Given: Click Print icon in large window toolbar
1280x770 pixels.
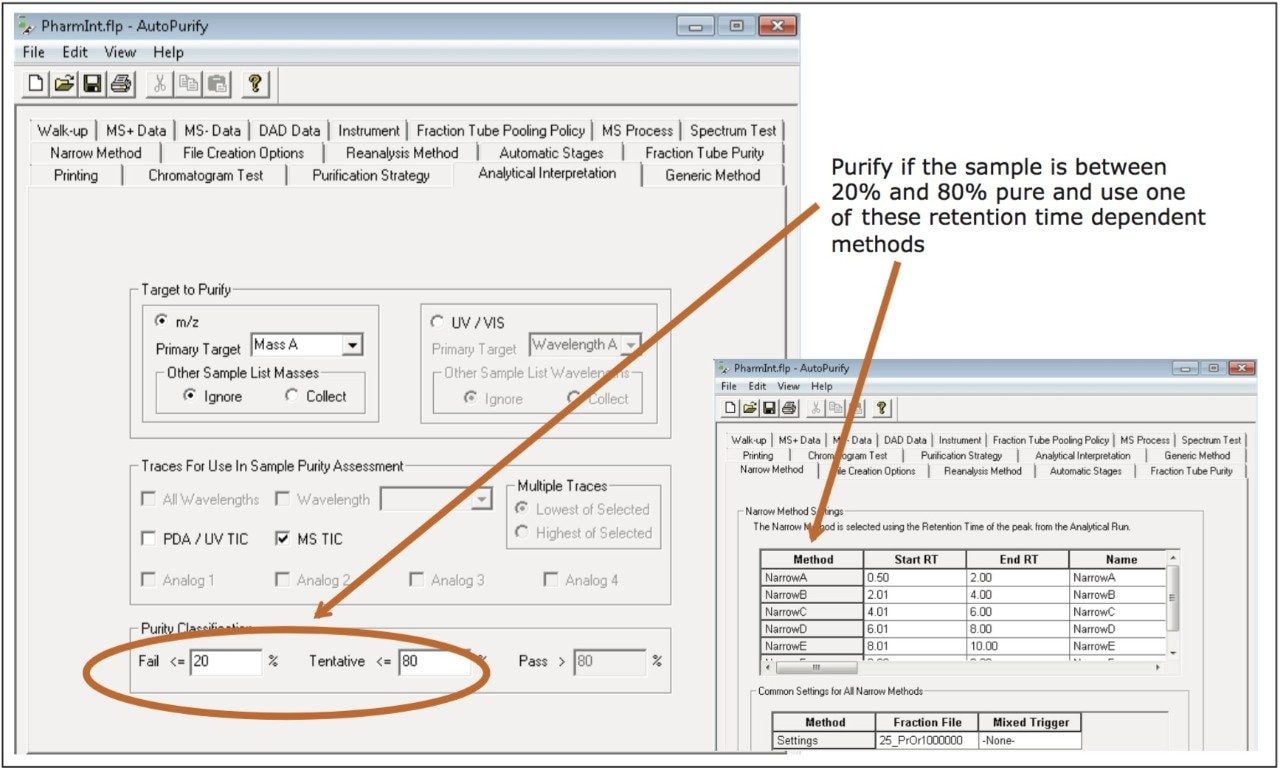Looking at the screenshot, I should [x=120, y=85].
